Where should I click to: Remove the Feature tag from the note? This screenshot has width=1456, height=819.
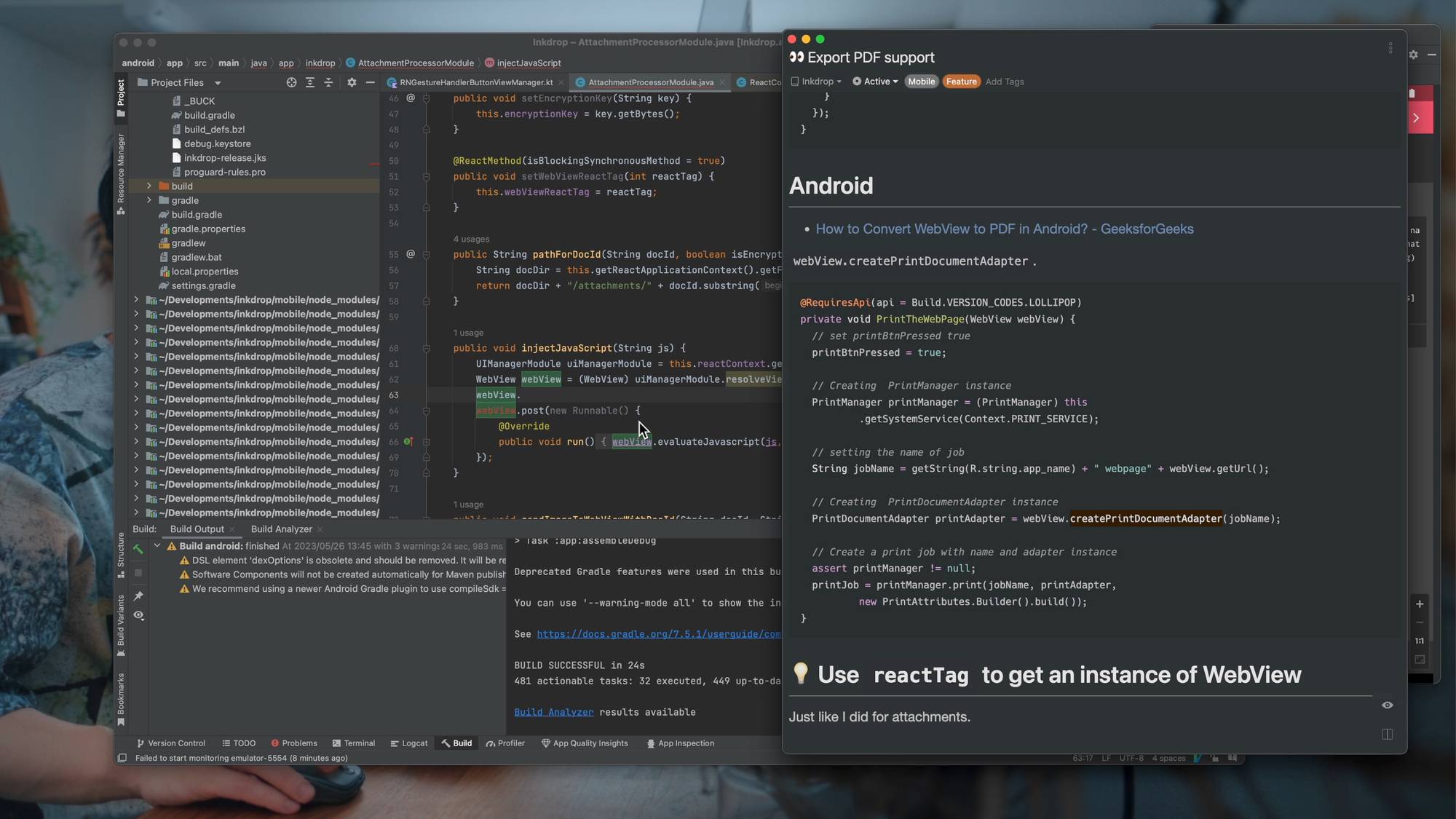pos(962,82)
